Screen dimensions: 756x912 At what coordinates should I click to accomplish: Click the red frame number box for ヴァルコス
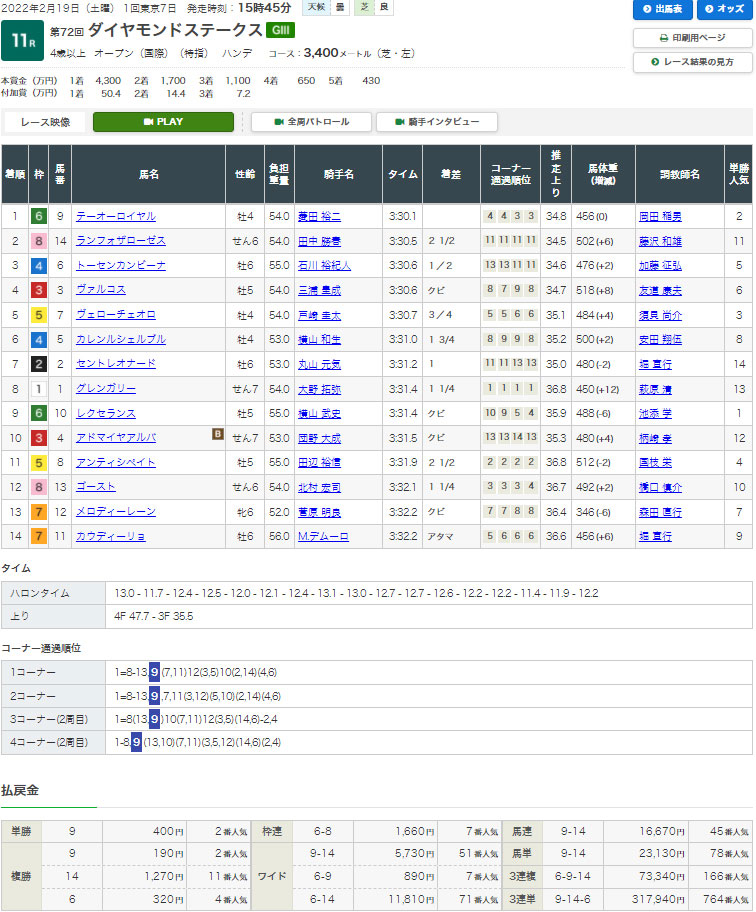point(38,290)
